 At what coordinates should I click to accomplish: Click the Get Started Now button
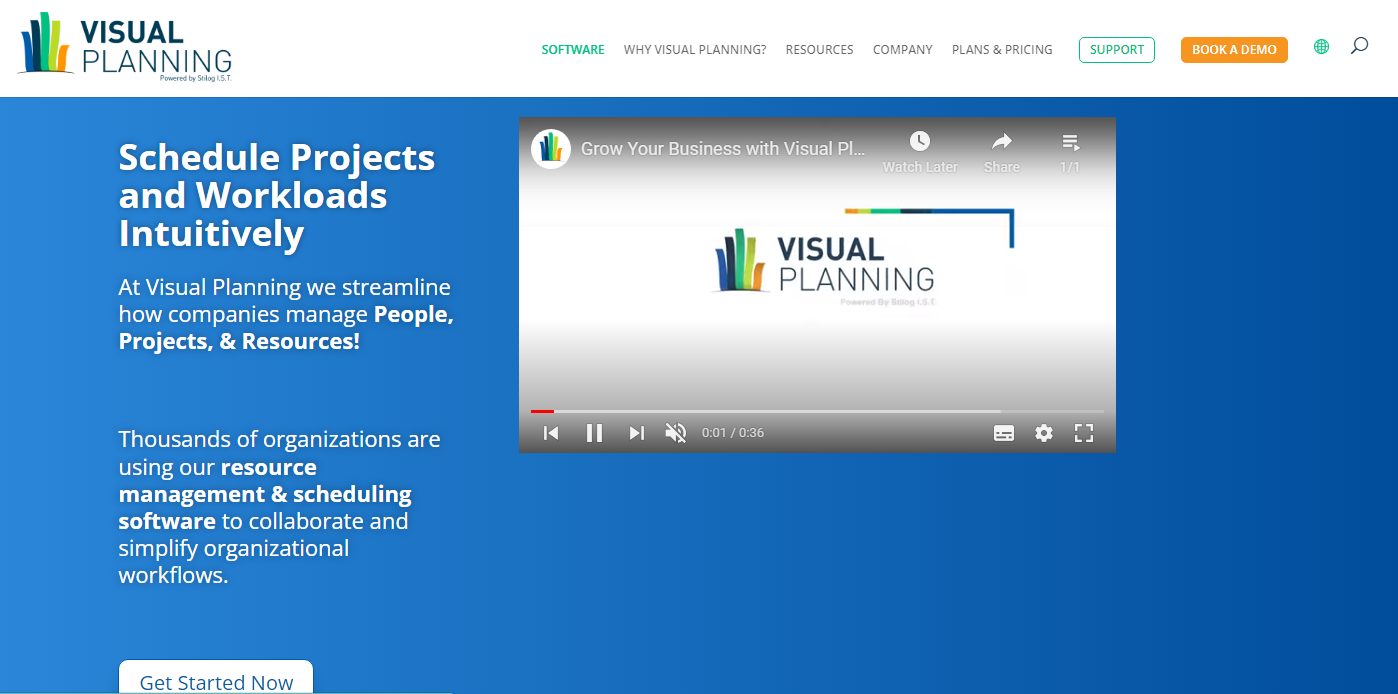point(216,677)
